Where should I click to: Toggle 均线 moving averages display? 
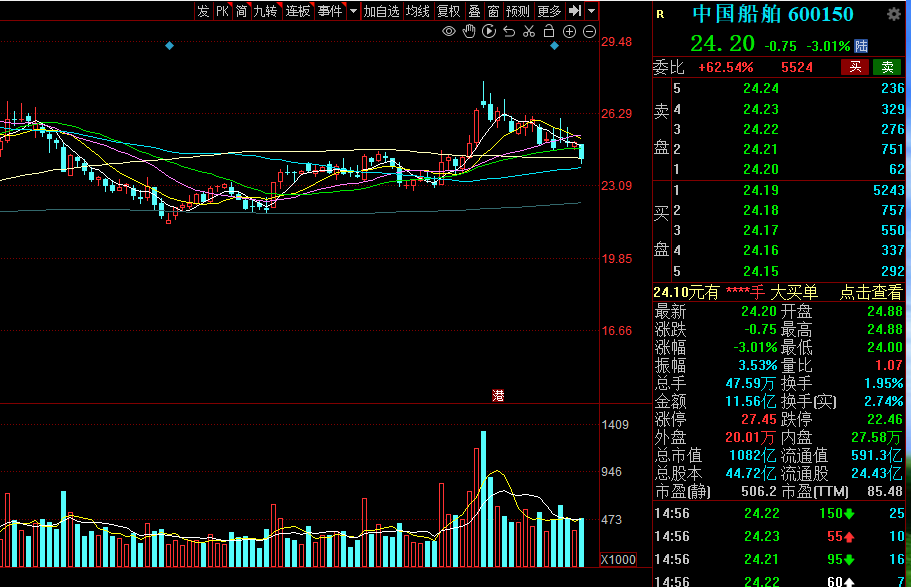point(418,11)
